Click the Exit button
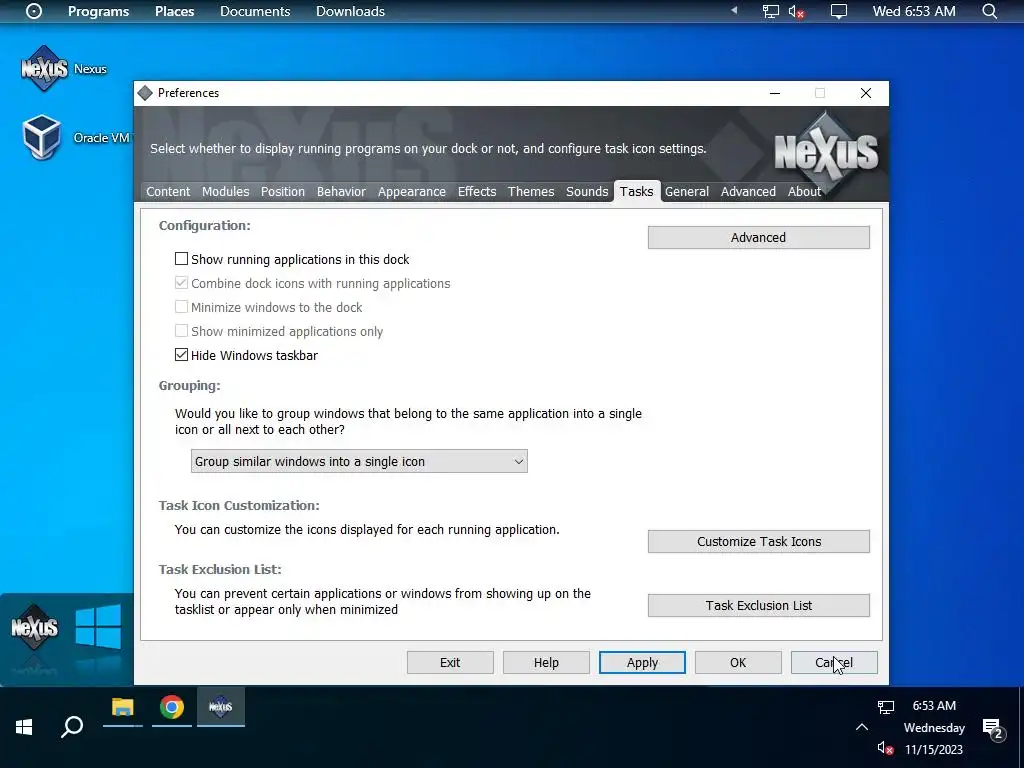Image resolution: width=1024 pixels, height=768 pixels. pos(450,662)
